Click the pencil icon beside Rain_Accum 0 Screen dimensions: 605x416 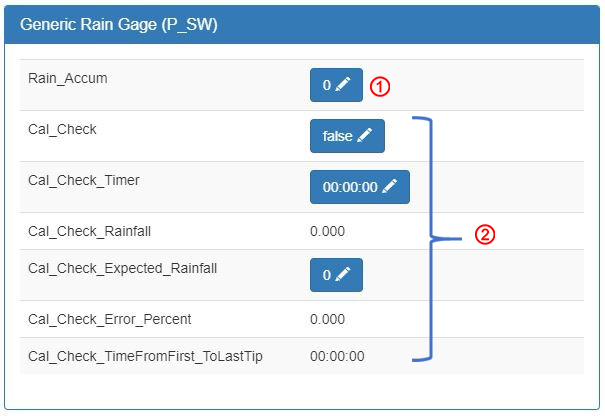click(x=343, y=84)
